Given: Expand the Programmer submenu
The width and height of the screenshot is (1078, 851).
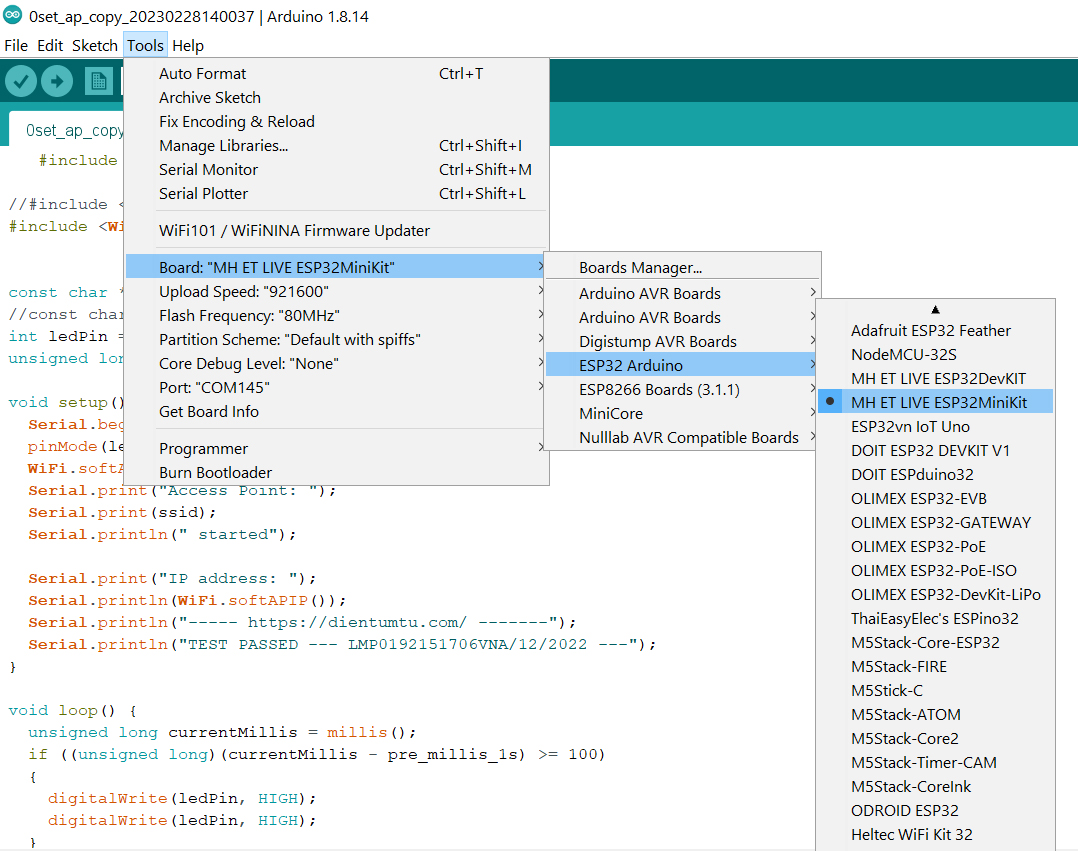Looking at the screenshot, I should coord(337,449).
